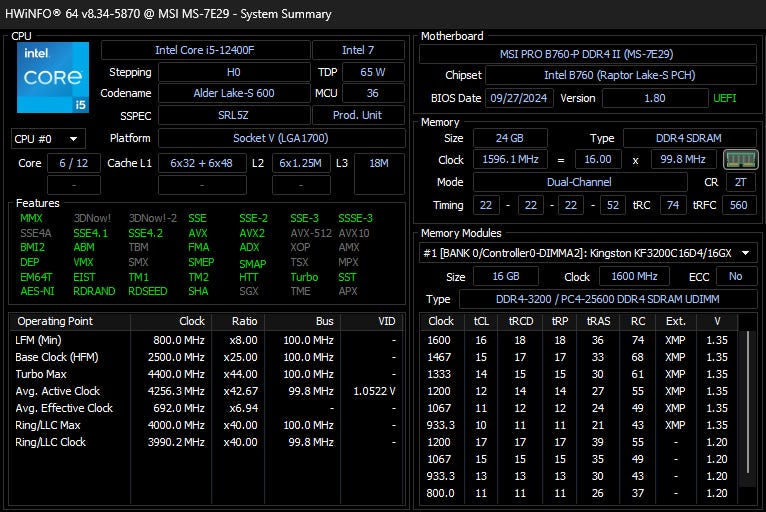Select the Turbo Max row

coord(207,374)
